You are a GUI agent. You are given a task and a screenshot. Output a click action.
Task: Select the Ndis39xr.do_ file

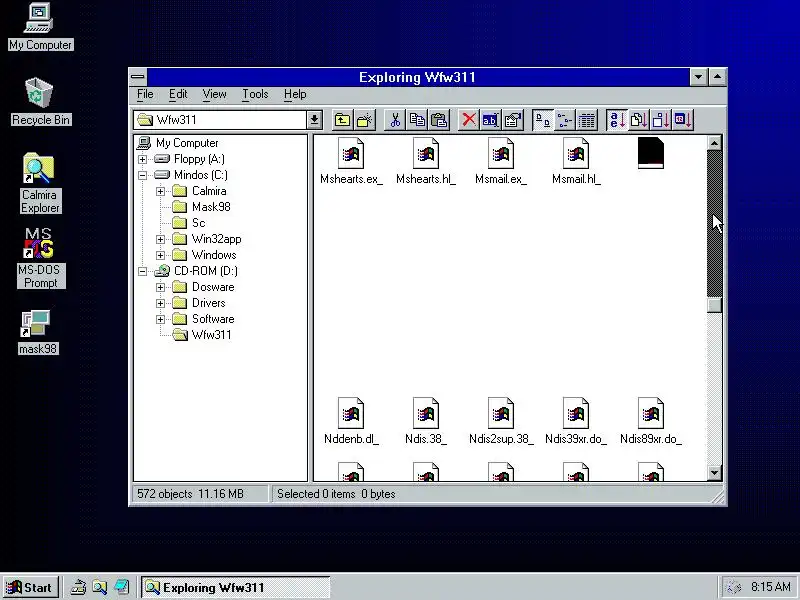(576, 421)
